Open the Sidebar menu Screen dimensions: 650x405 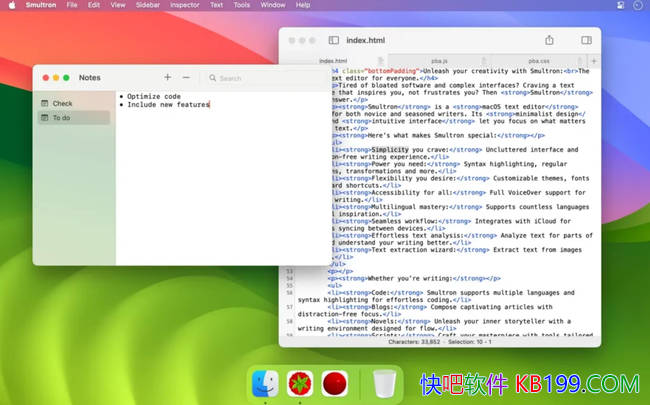[x=148, y=5]
